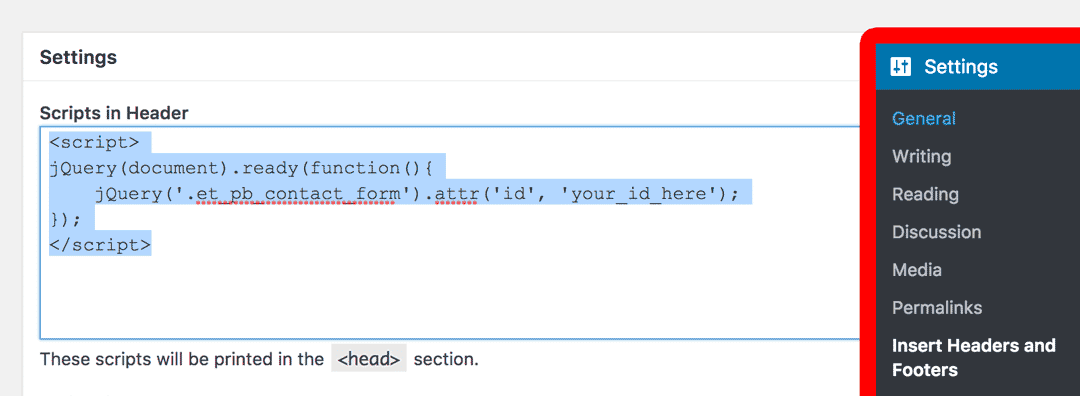Go to Writing settings
Screen dimensions: 1080x396
click(922, 156)
